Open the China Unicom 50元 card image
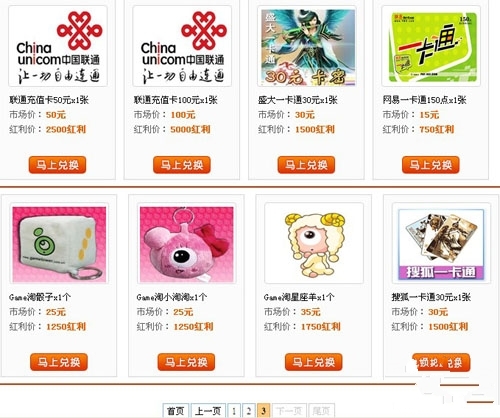500x418 pixels. click(x=58, y=46)
